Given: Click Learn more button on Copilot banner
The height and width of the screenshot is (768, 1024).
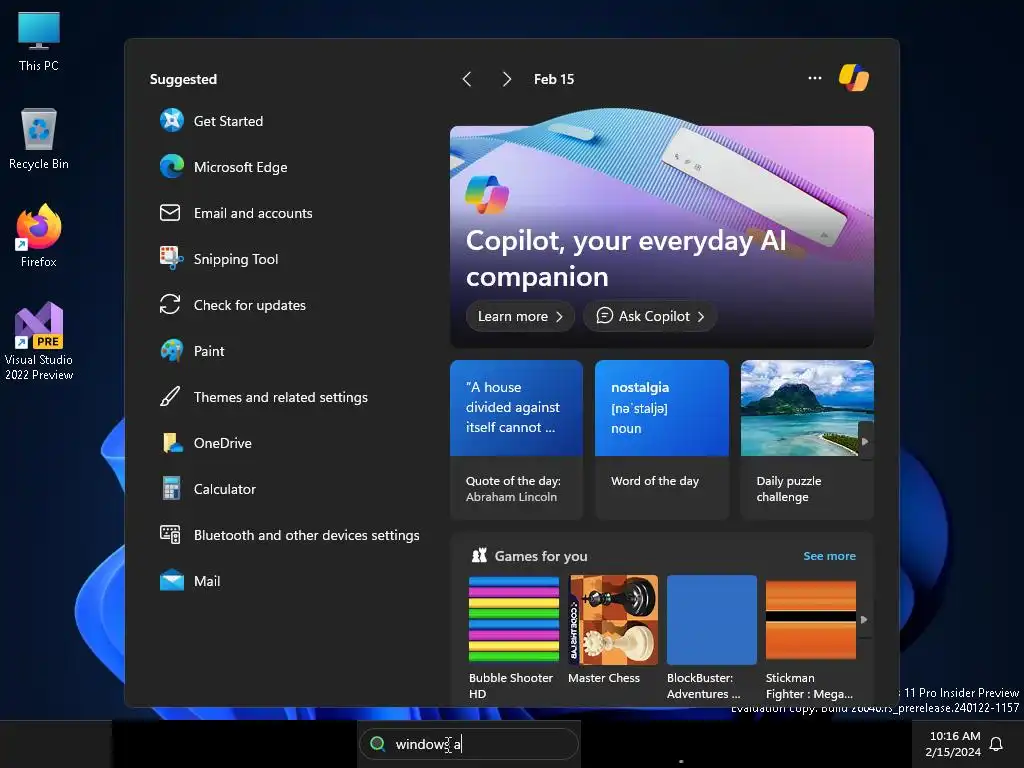Looking at the screenshot, I should pos(520,316).
